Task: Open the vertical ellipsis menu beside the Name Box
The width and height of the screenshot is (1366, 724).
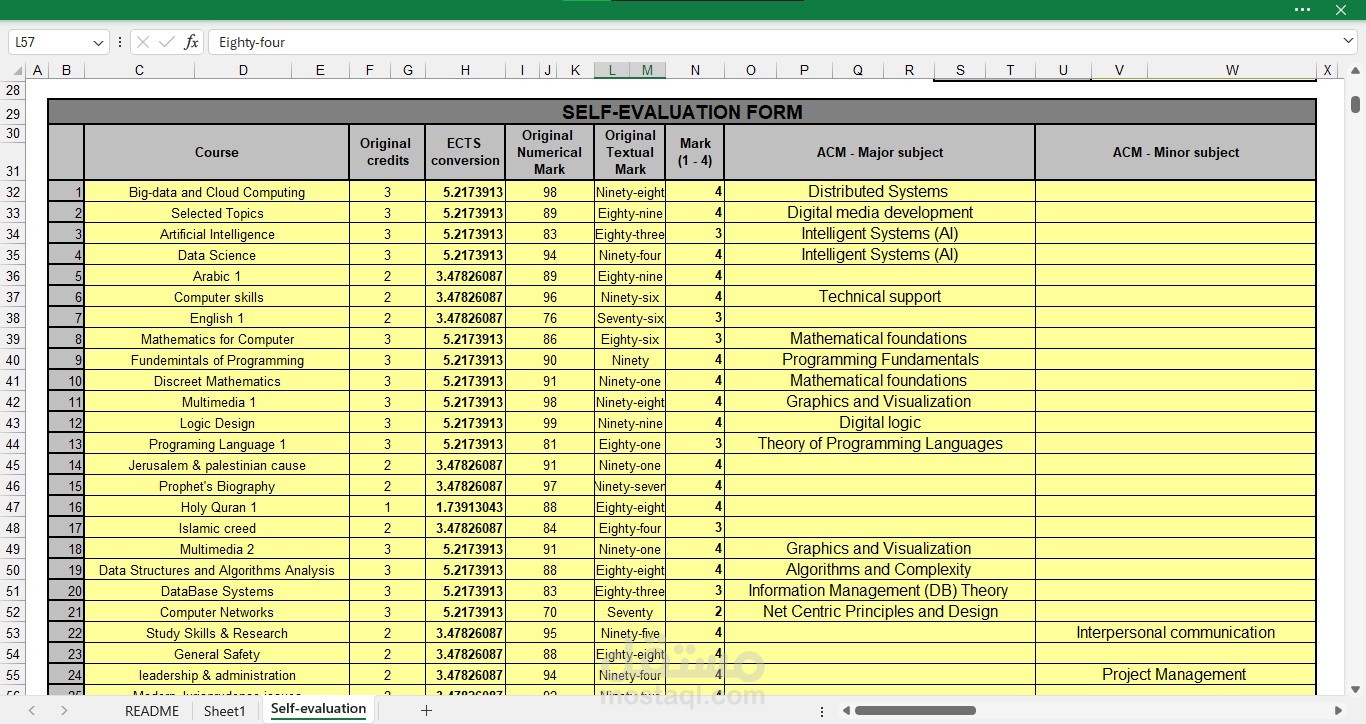Action: pos(119,42)
